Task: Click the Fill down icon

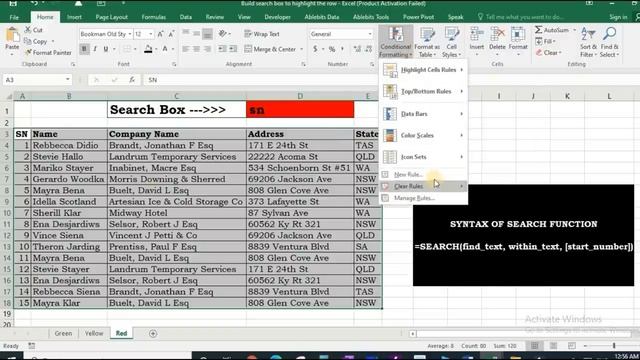Action: [x=539, y=41]
